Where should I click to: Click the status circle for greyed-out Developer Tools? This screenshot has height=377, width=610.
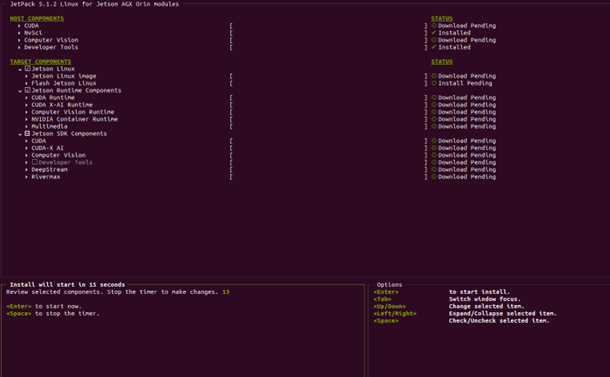(x=434, y=162)
